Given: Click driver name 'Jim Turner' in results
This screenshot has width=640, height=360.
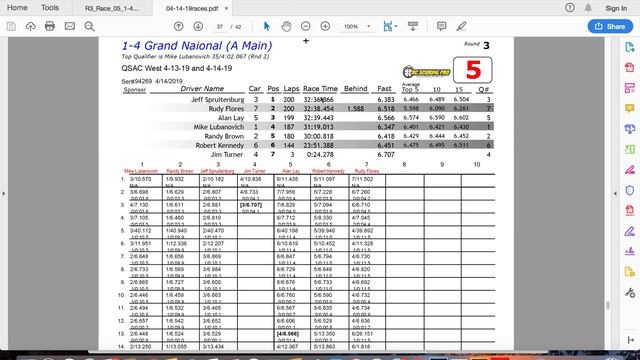Looking at the screenshot, I should point(227,155).
